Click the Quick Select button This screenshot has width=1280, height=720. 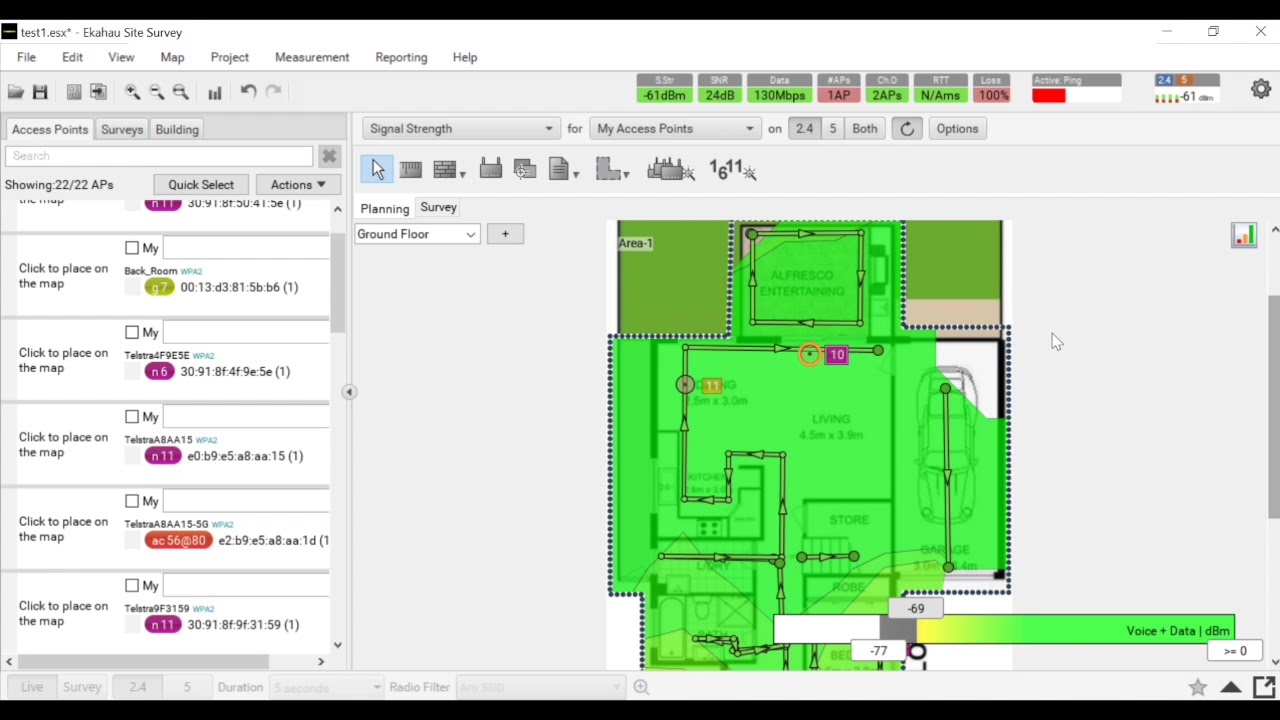coord(201,185)
